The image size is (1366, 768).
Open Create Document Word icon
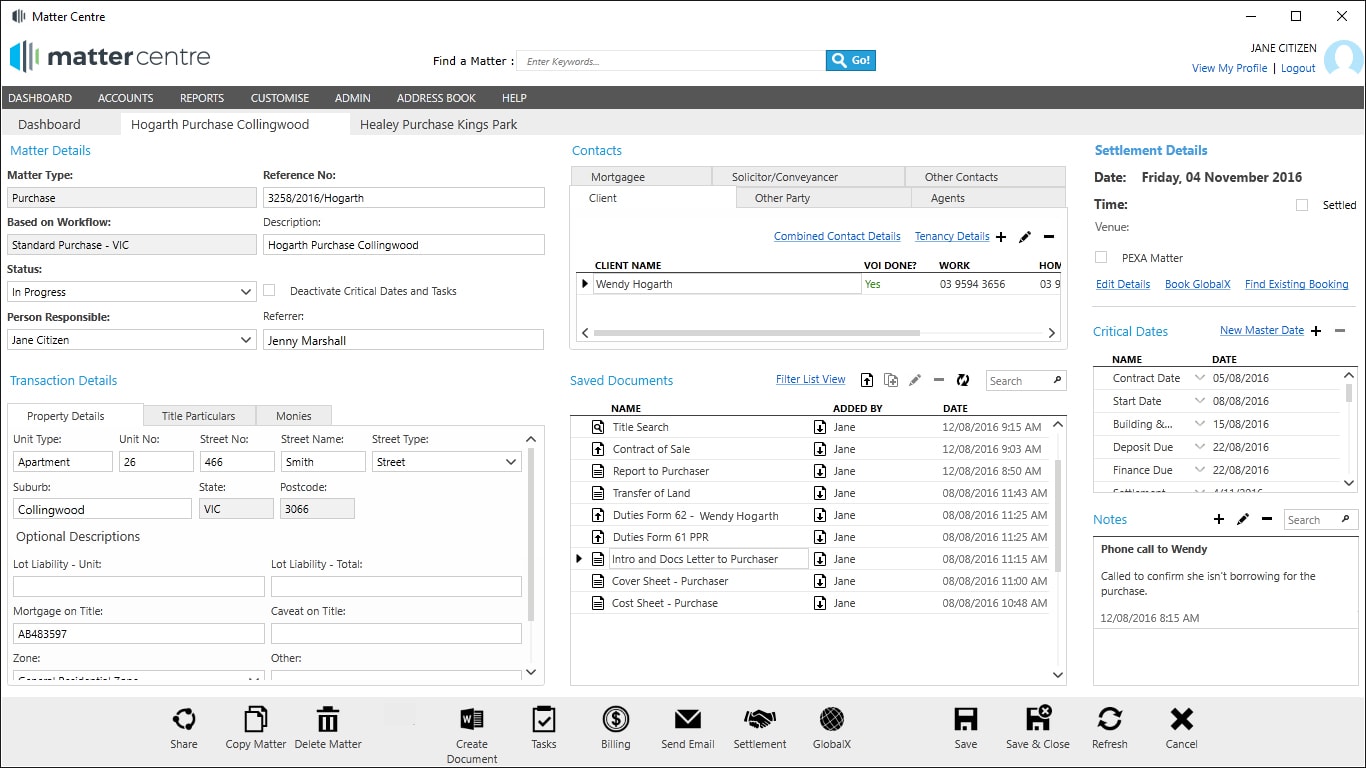coord(472,719)
